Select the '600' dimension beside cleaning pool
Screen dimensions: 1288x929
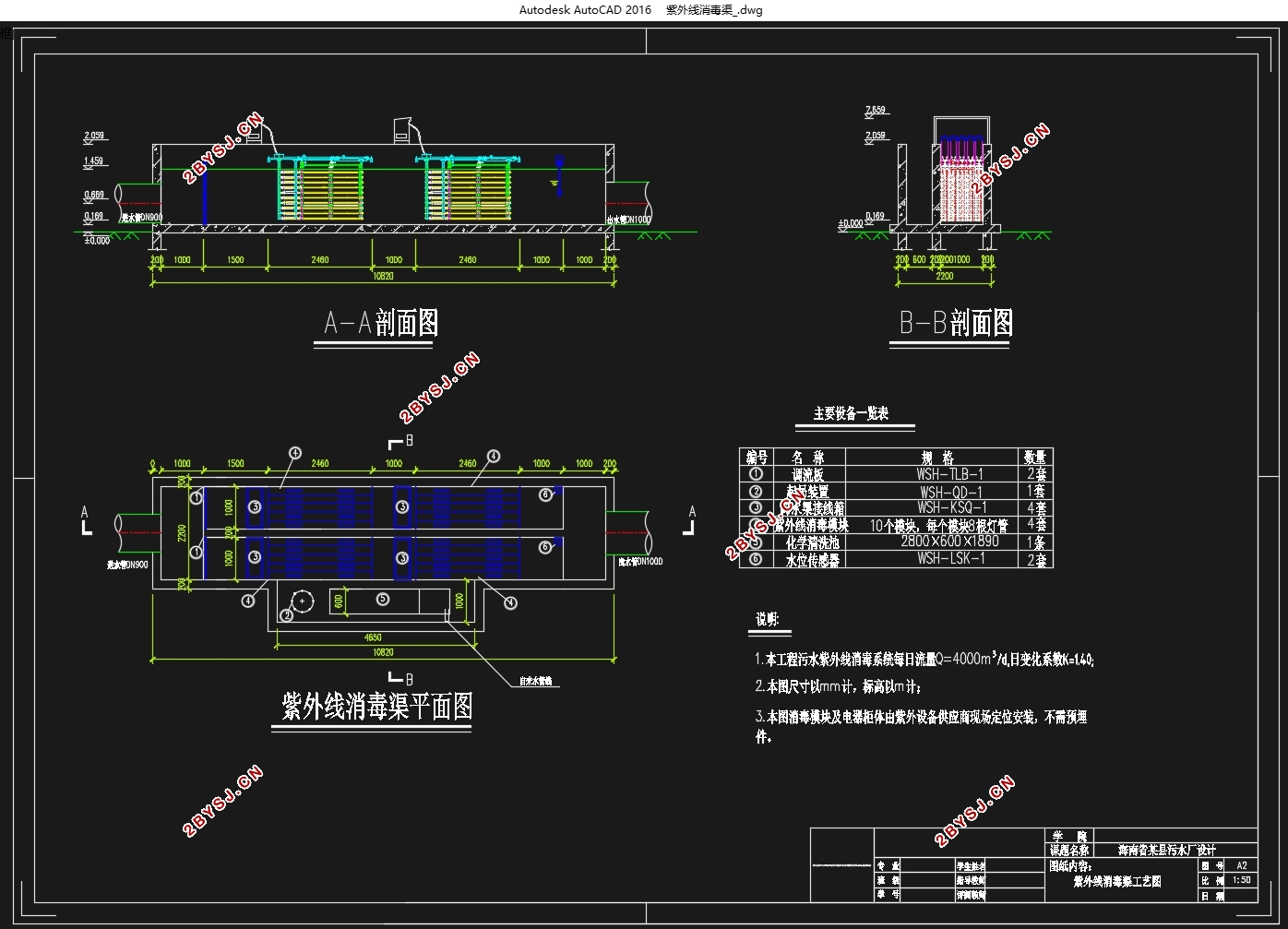[339, 601]
